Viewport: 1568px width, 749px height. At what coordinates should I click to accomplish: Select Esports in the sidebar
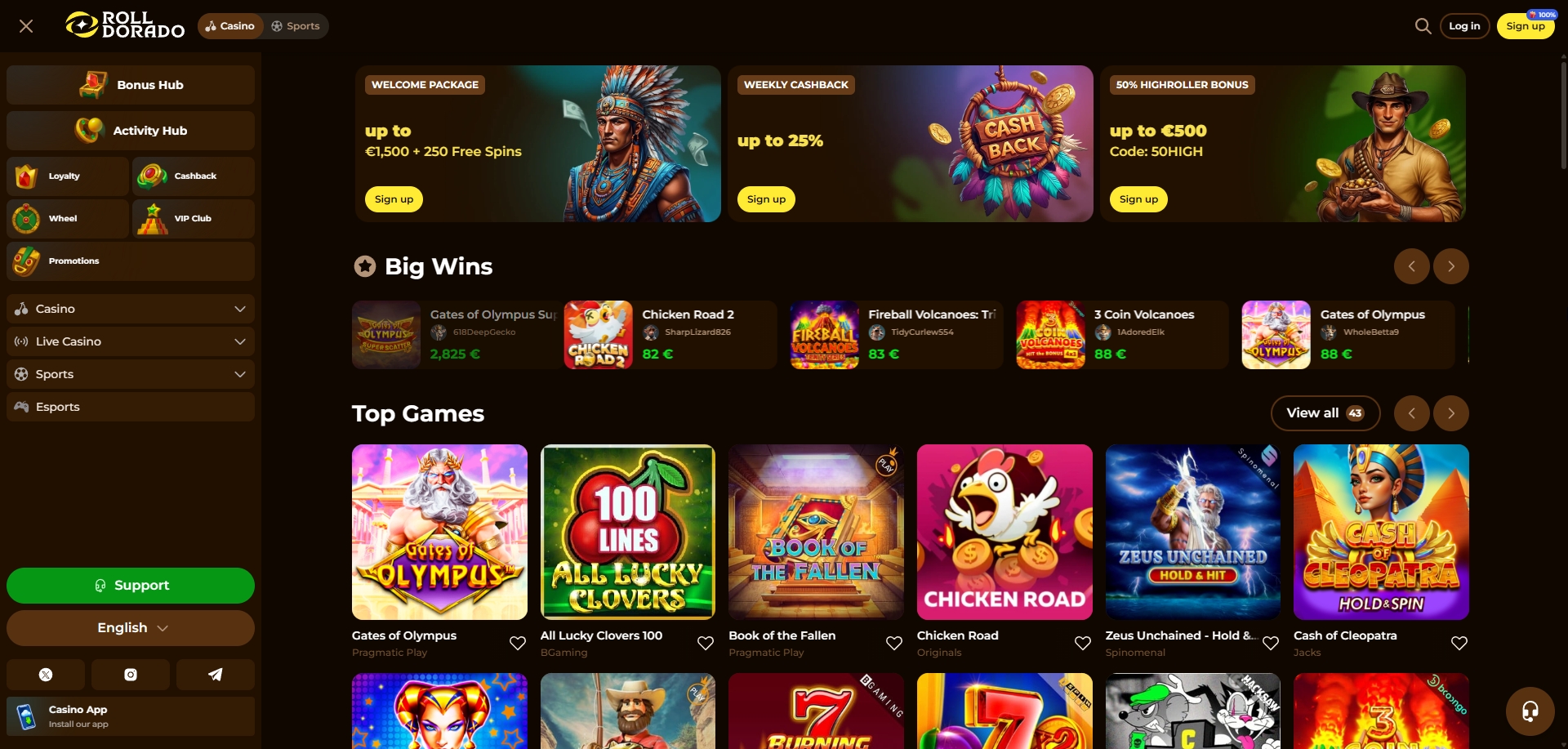[131, 407]
